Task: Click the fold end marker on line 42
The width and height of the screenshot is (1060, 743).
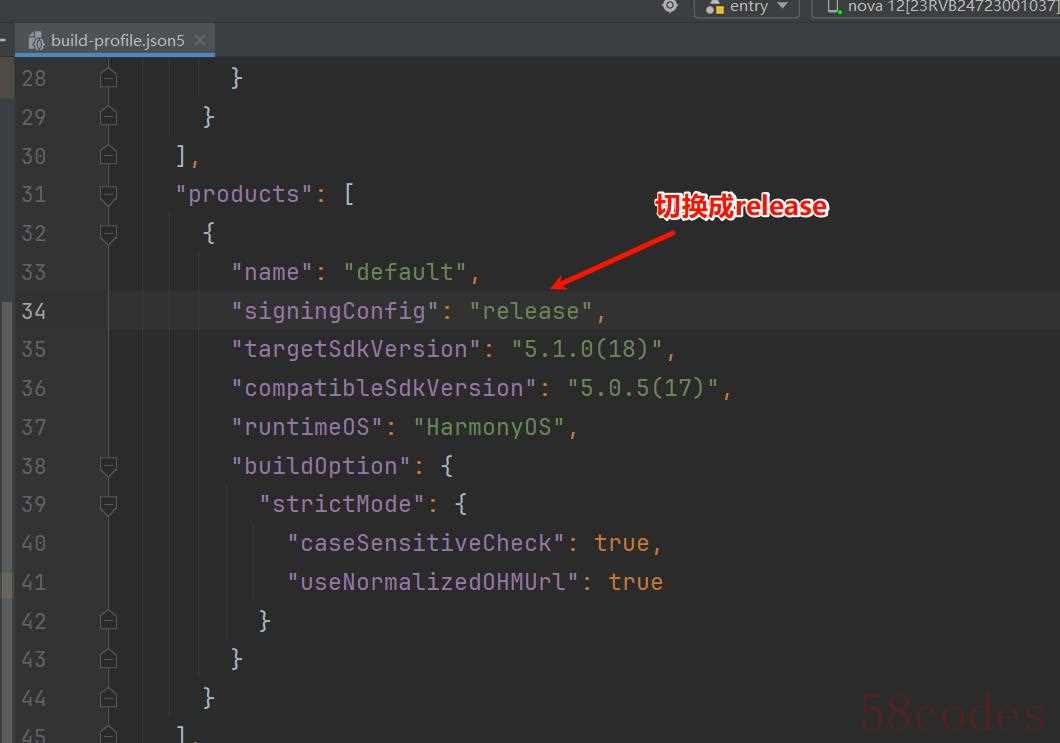Action: tap(108, 621)
